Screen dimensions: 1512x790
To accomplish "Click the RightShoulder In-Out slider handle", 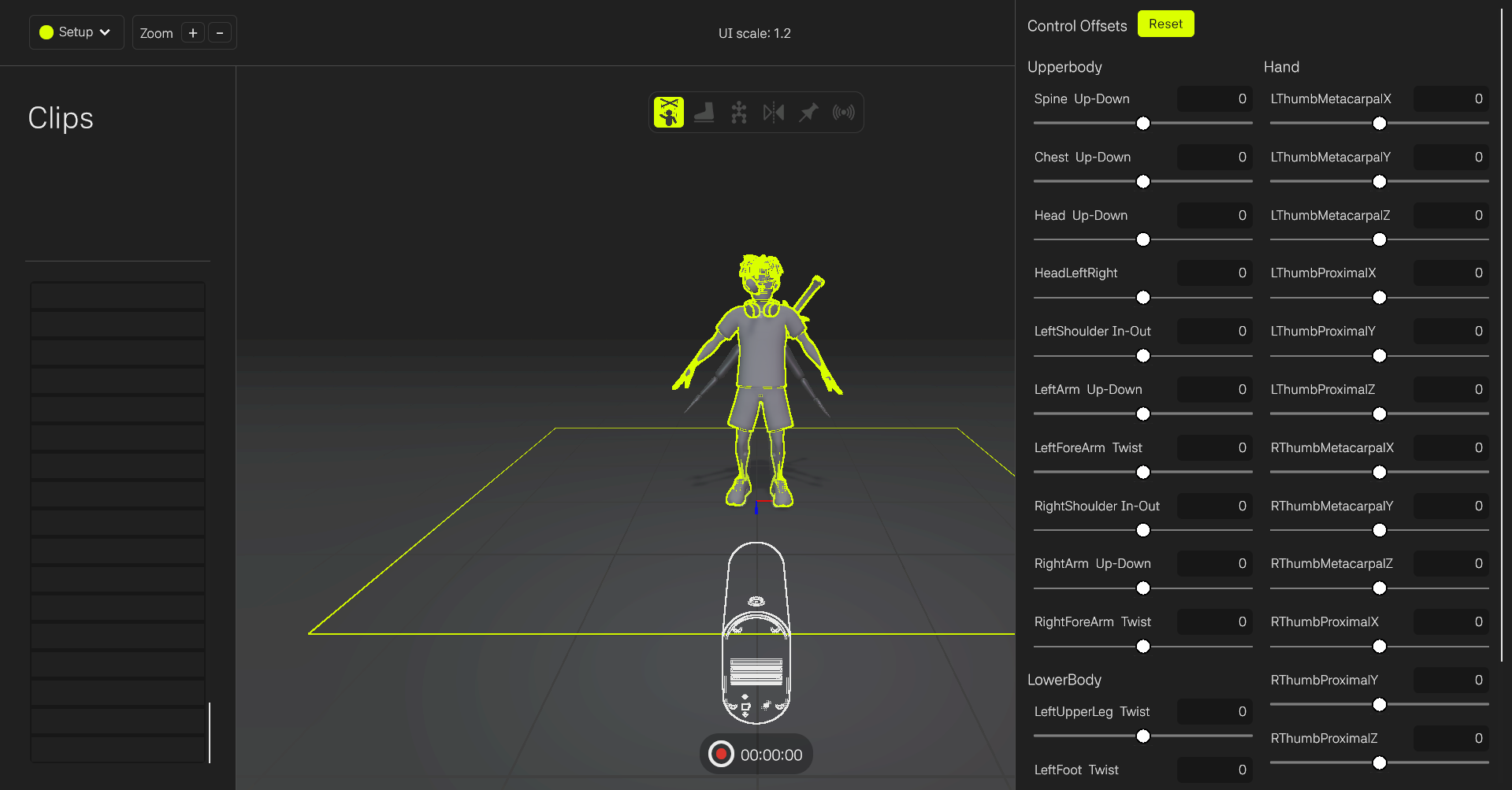I will tap(1143, 531).
